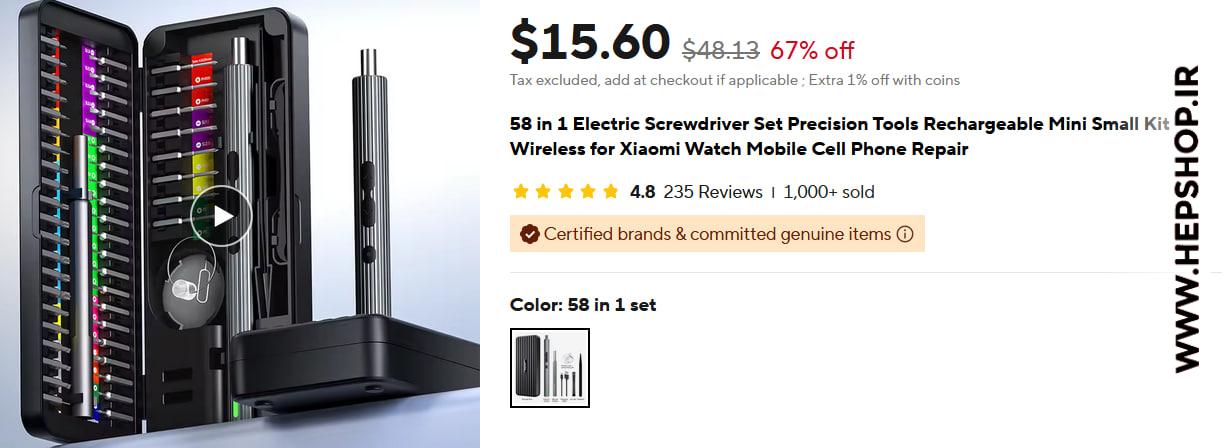Click the first rating star

click(520, 192)
